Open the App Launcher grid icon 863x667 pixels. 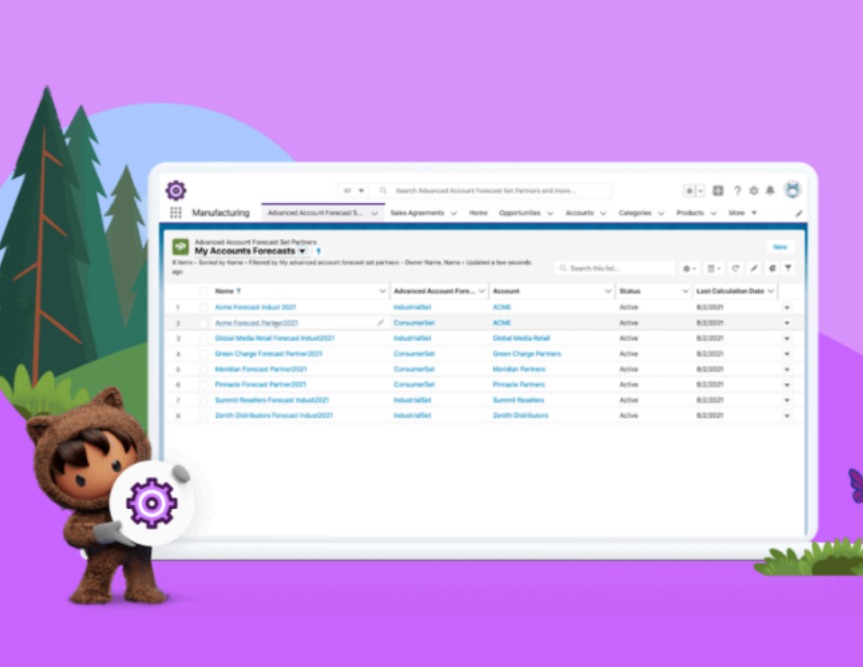click(x=176, y=212)
